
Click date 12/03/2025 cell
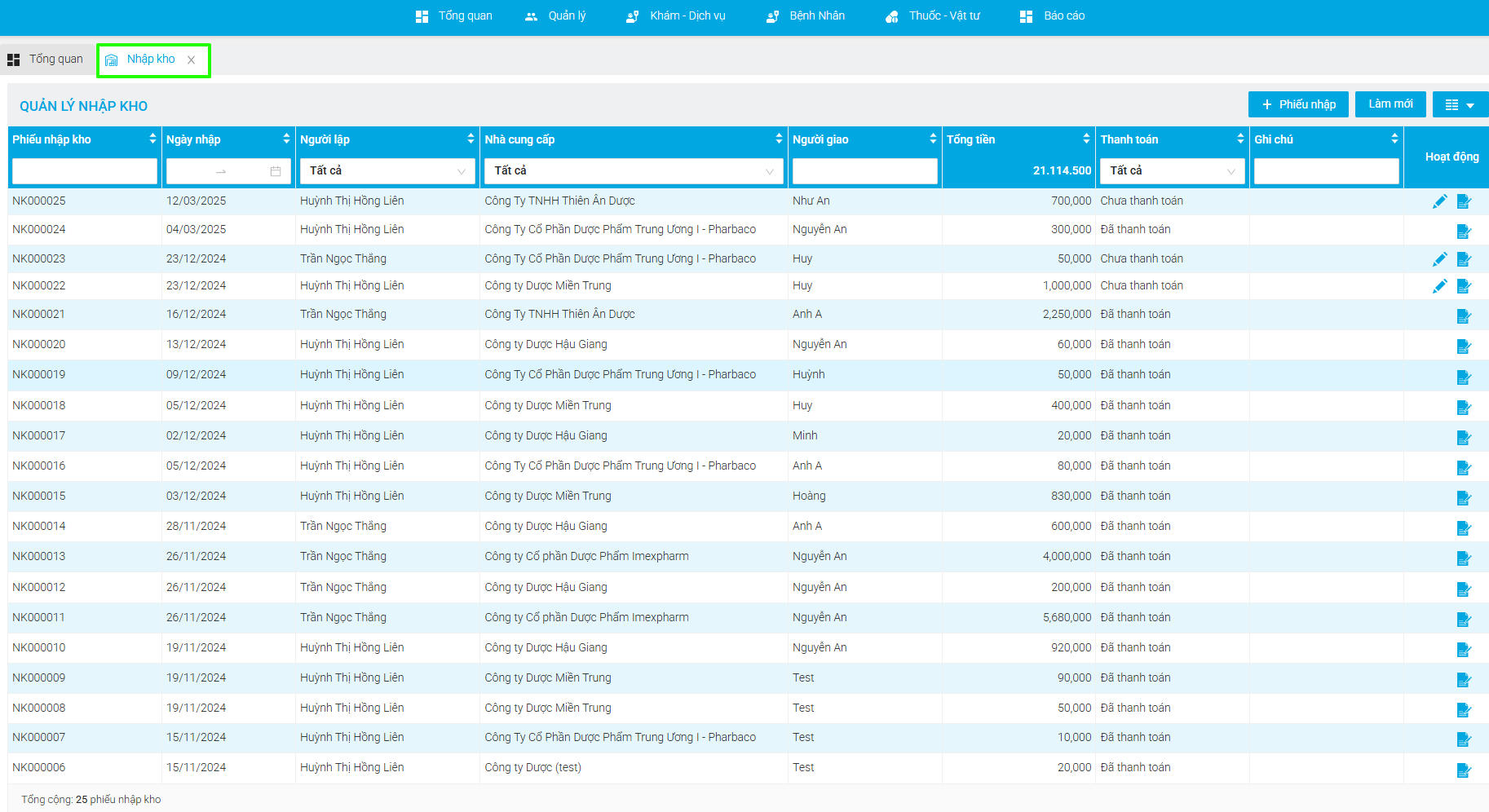[196, 201]
